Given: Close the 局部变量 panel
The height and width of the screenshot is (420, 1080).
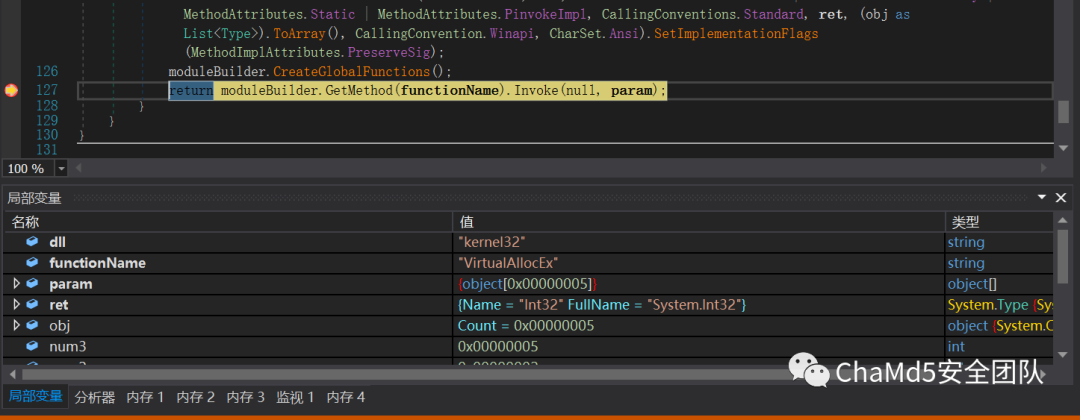Looking at the screenshot, I should pyautogui.click(x=1061, y=198).
